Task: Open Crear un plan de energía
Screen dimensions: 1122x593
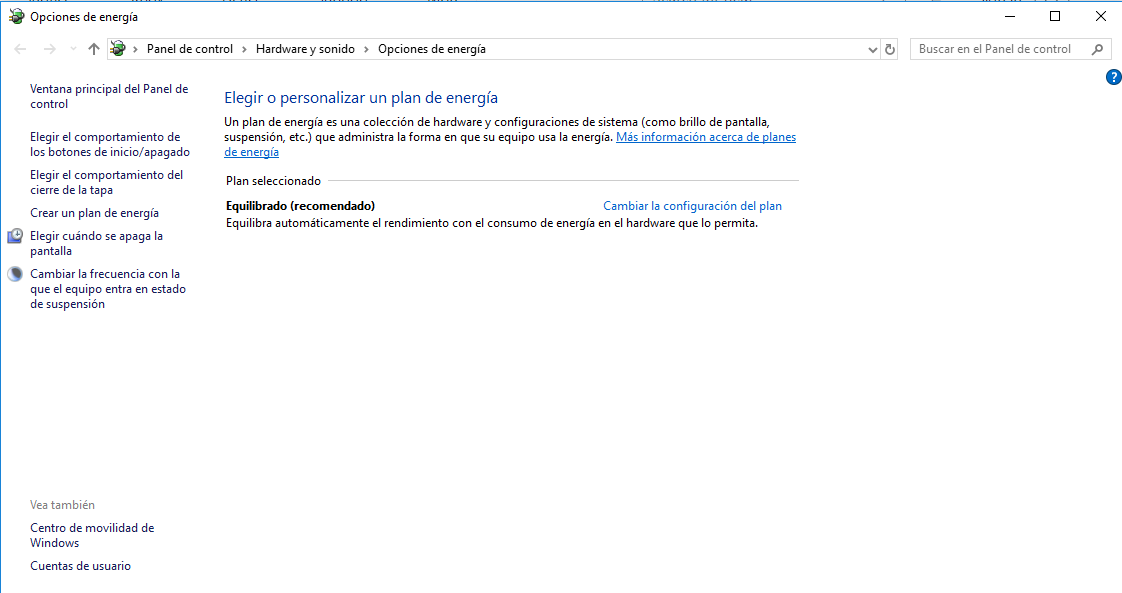Action: (x=94, y=212)
